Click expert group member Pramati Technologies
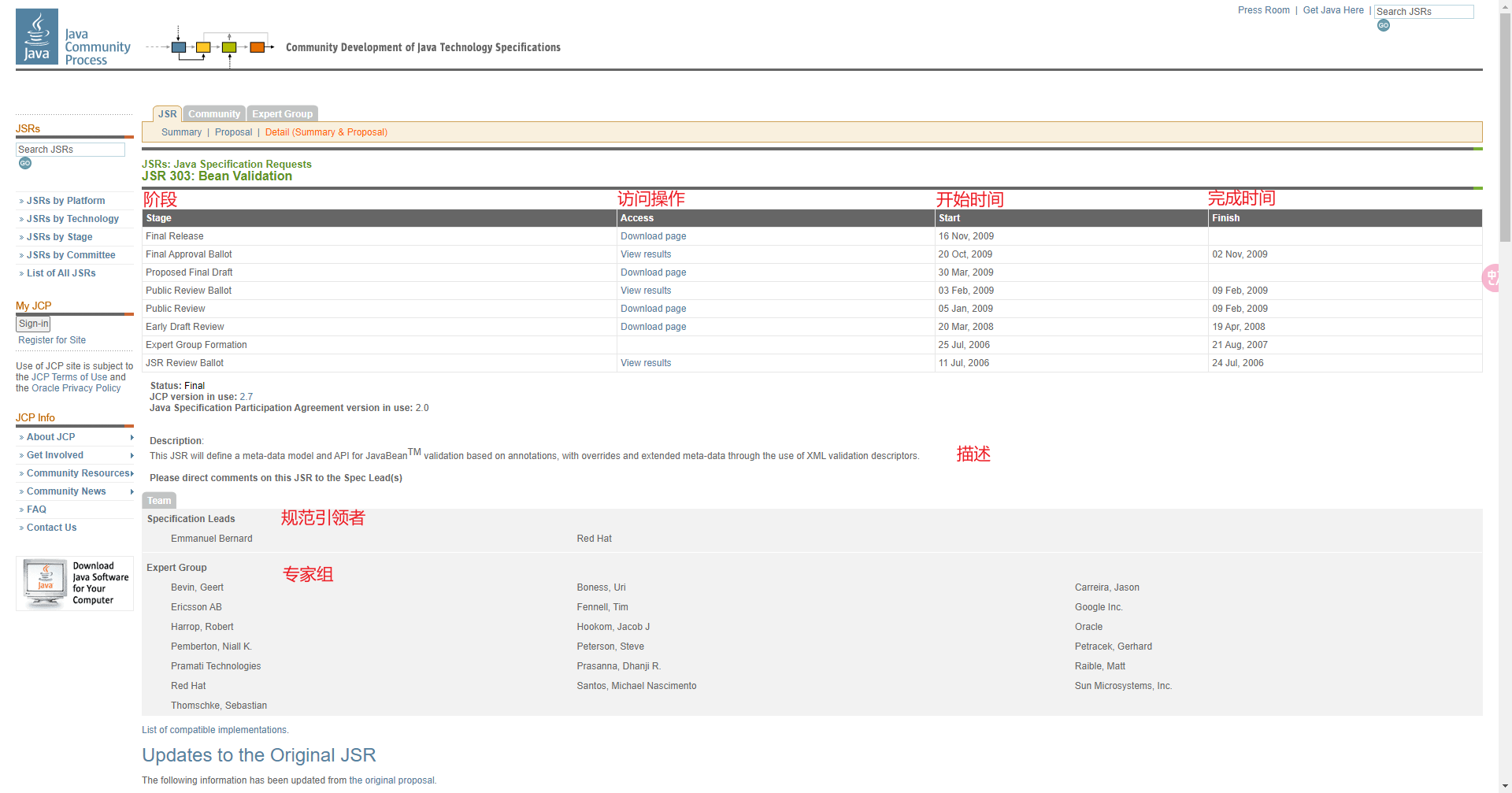Viewport: 1512px width, 793px height. [216, 666]
